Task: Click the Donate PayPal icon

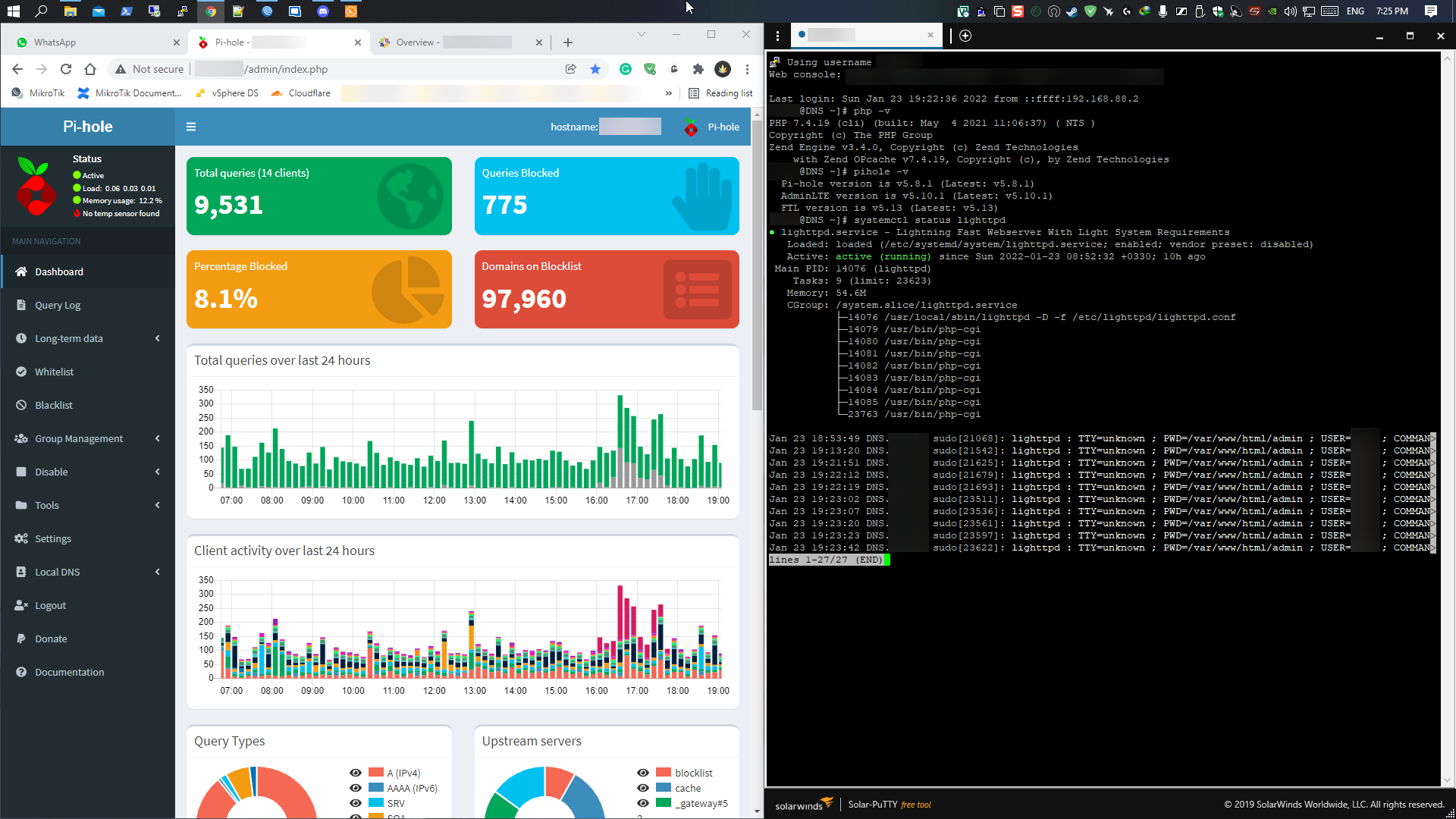Action: pyautogui.click(x=21, y=639)
